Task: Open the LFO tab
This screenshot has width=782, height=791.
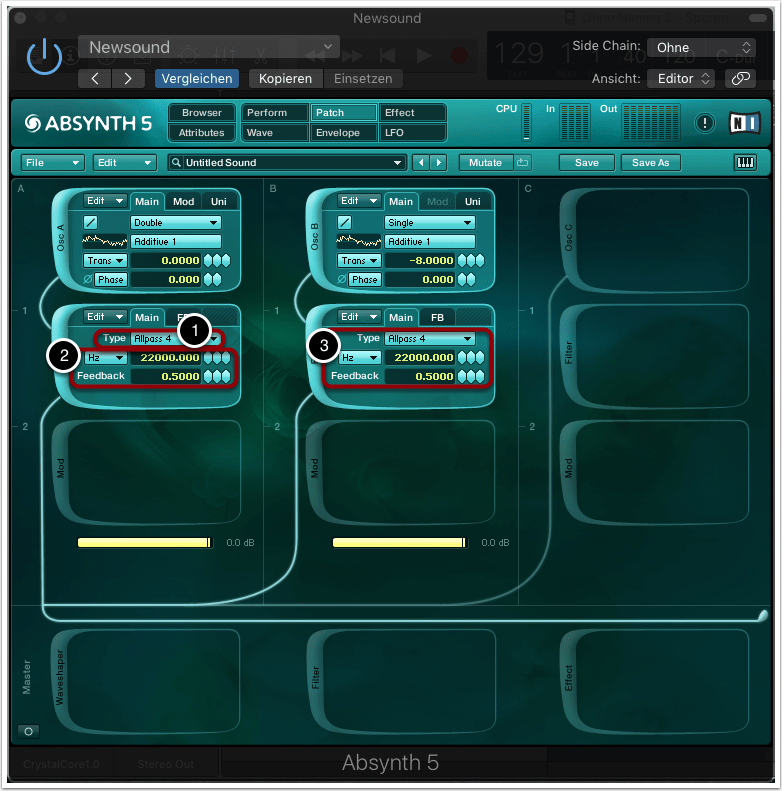Action: [x=413, y=133]
